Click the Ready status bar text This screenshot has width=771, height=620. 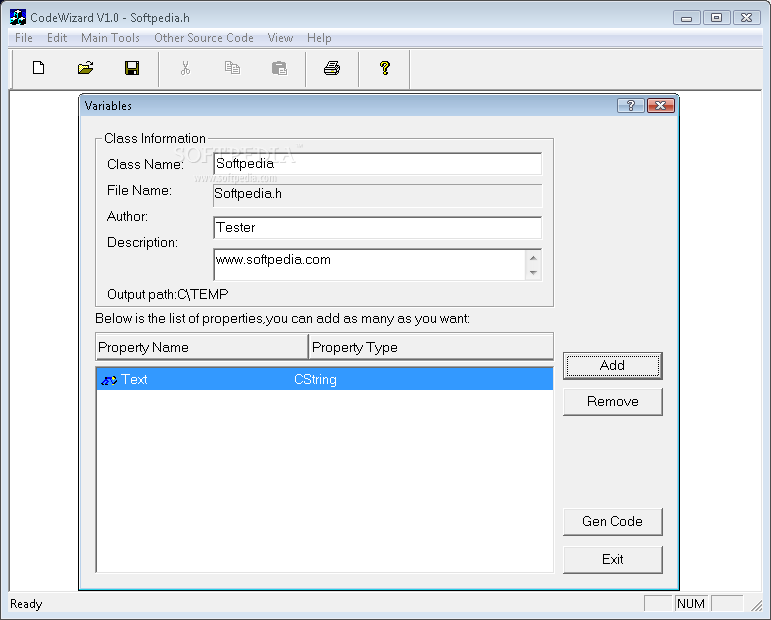tap(26, 604)
